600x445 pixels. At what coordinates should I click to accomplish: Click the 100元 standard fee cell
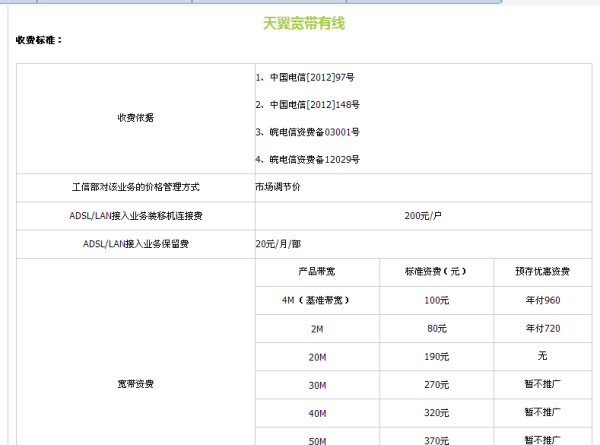[437, 300]
